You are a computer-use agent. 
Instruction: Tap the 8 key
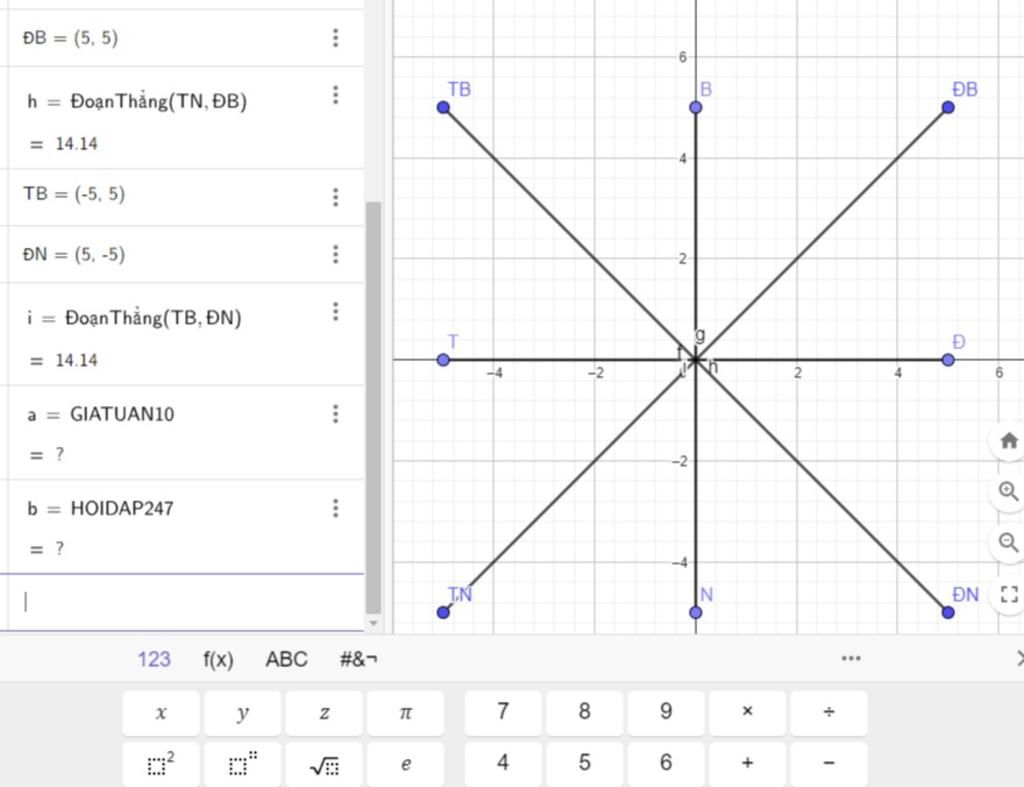coord(584,713)
